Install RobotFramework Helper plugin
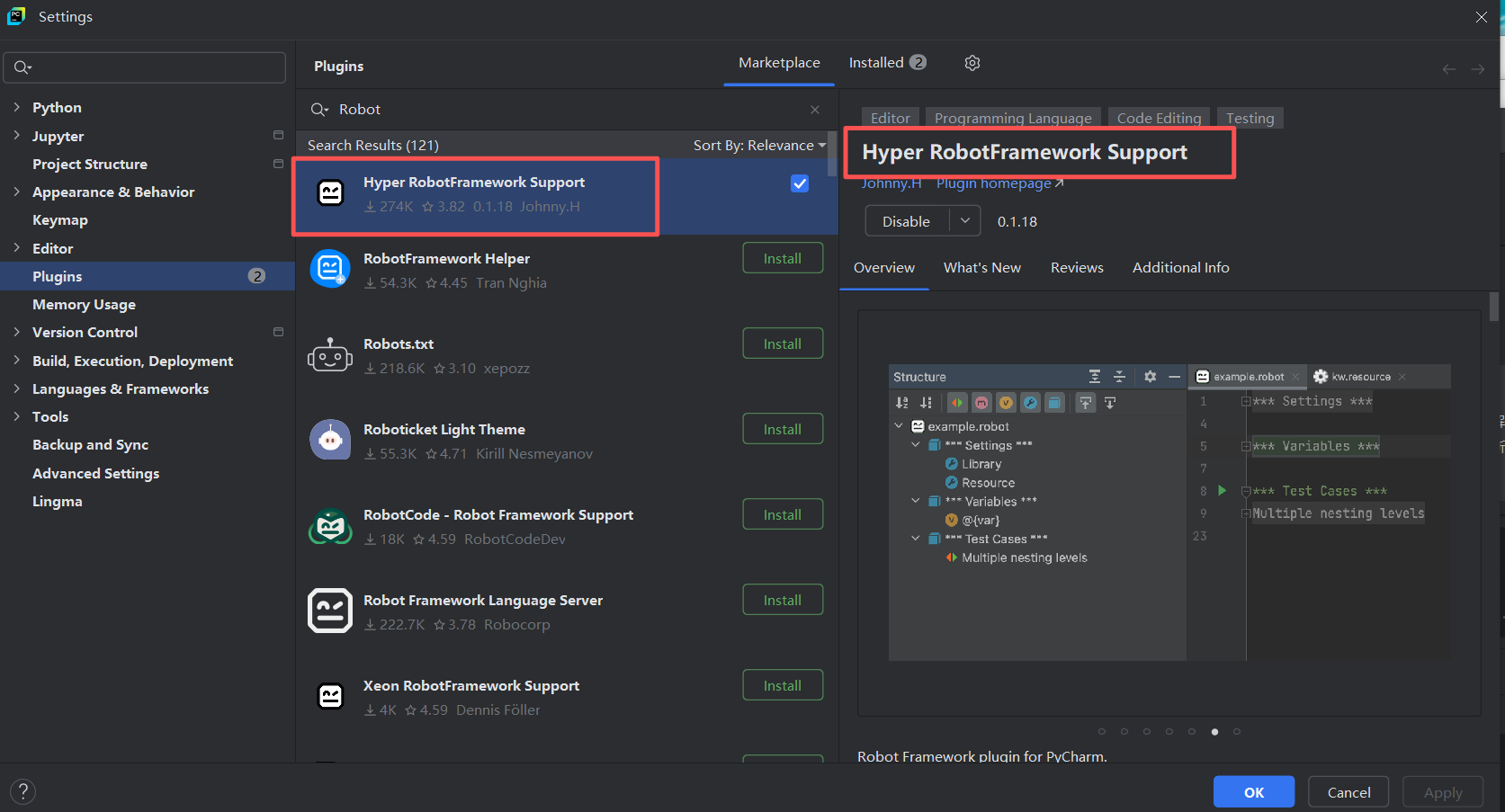Viewport: 1505px width, 812px height. tap(783, 258)
